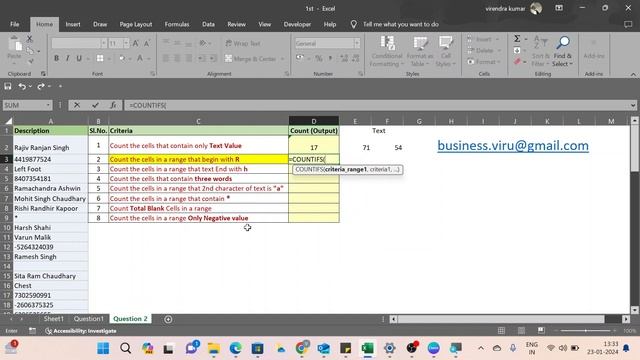Open the Windows Start menu

[x=103, y=348]
